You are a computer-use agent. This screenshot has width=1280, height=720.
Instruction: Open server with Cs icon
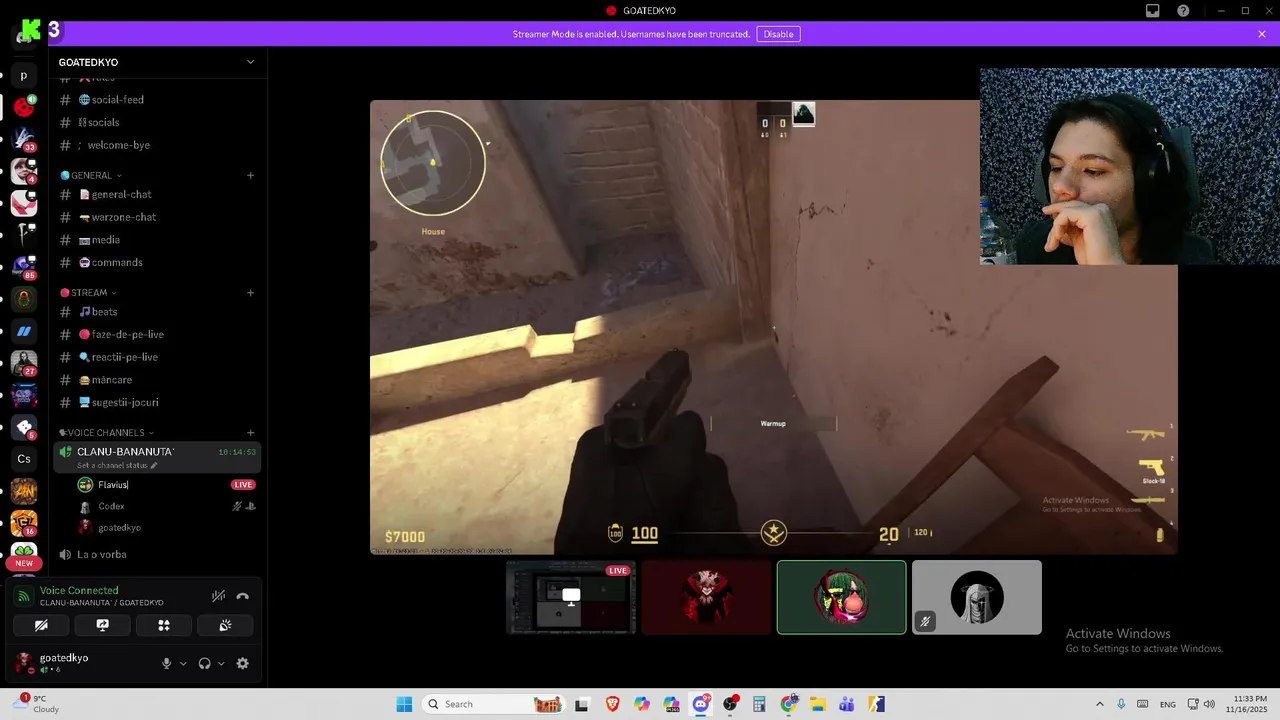point(24,459)
